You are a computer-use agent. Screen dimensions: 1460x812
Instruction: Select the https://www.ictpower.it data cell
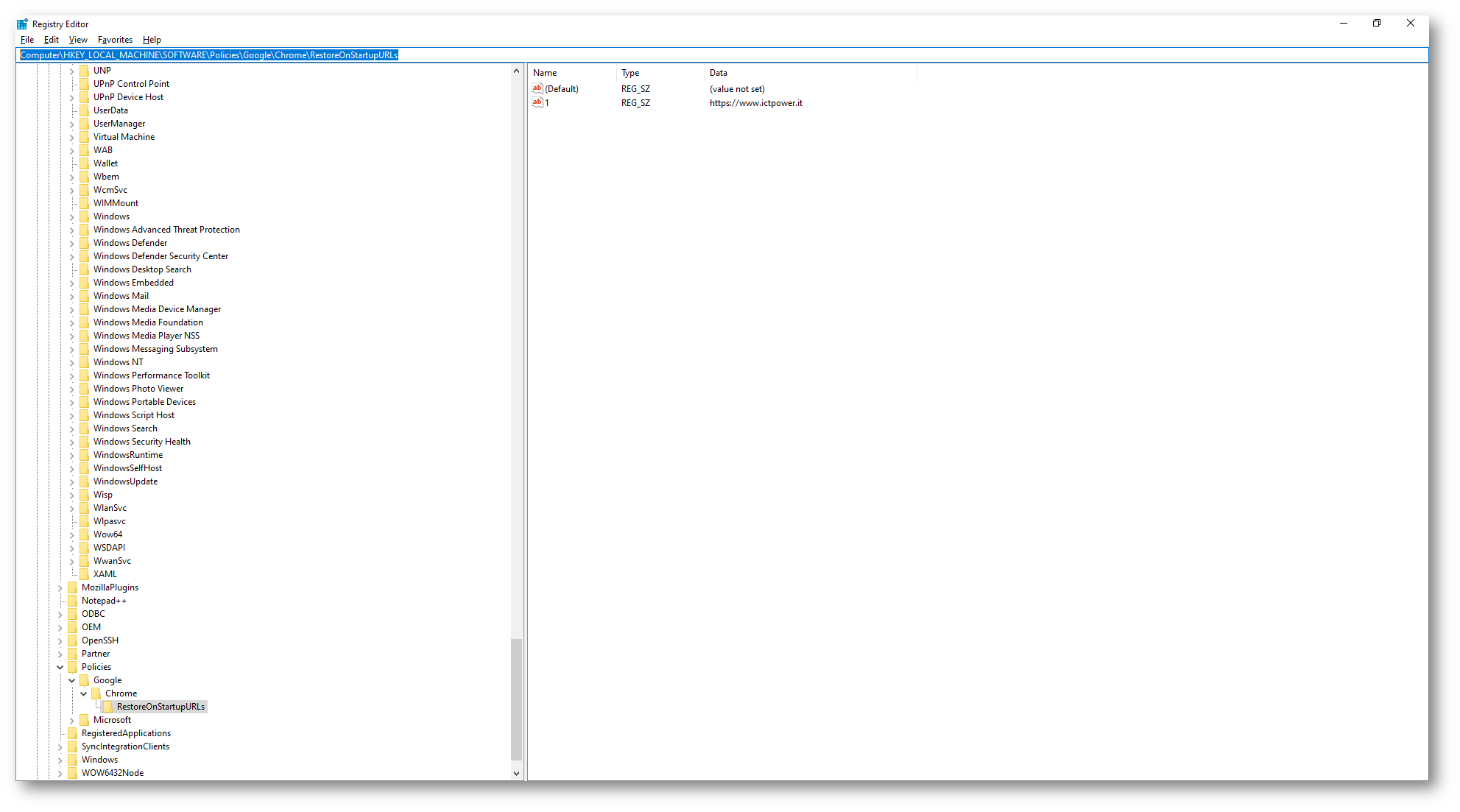(756, 103)
